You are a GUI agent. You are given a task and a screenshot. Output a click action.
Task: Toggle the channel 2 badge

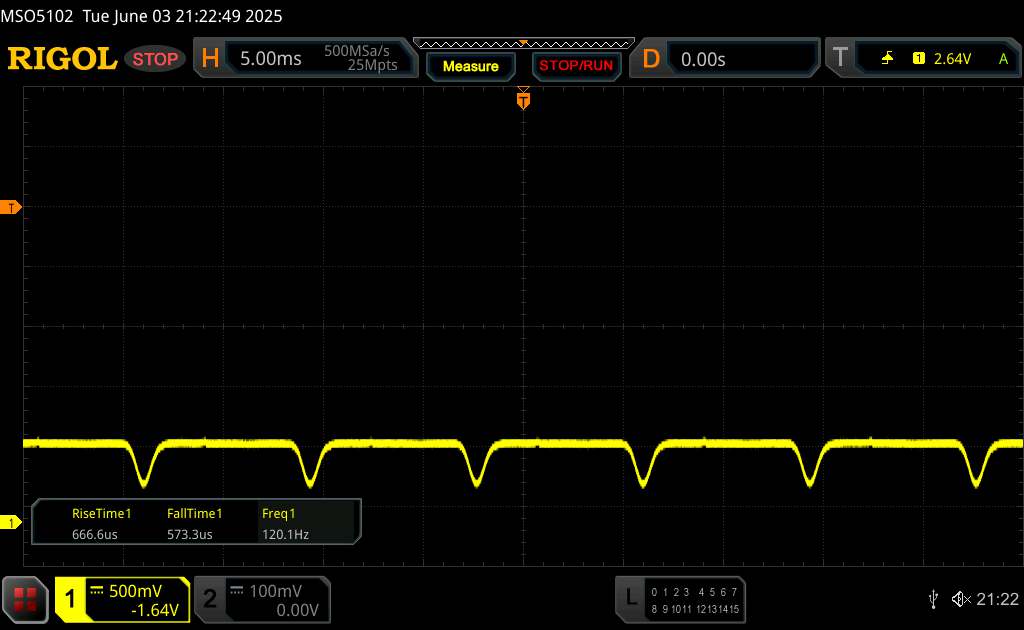click(210, 599)
